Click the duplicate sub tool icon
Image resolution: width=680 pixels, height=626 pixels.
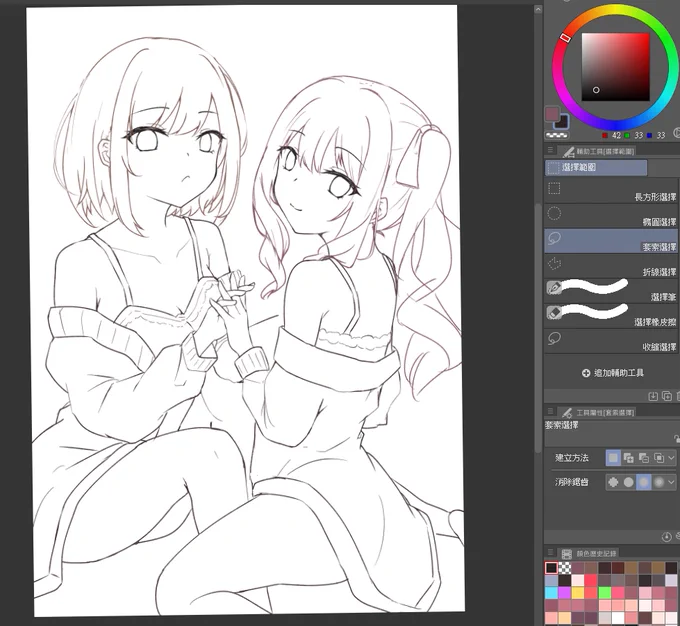[667, 396]
